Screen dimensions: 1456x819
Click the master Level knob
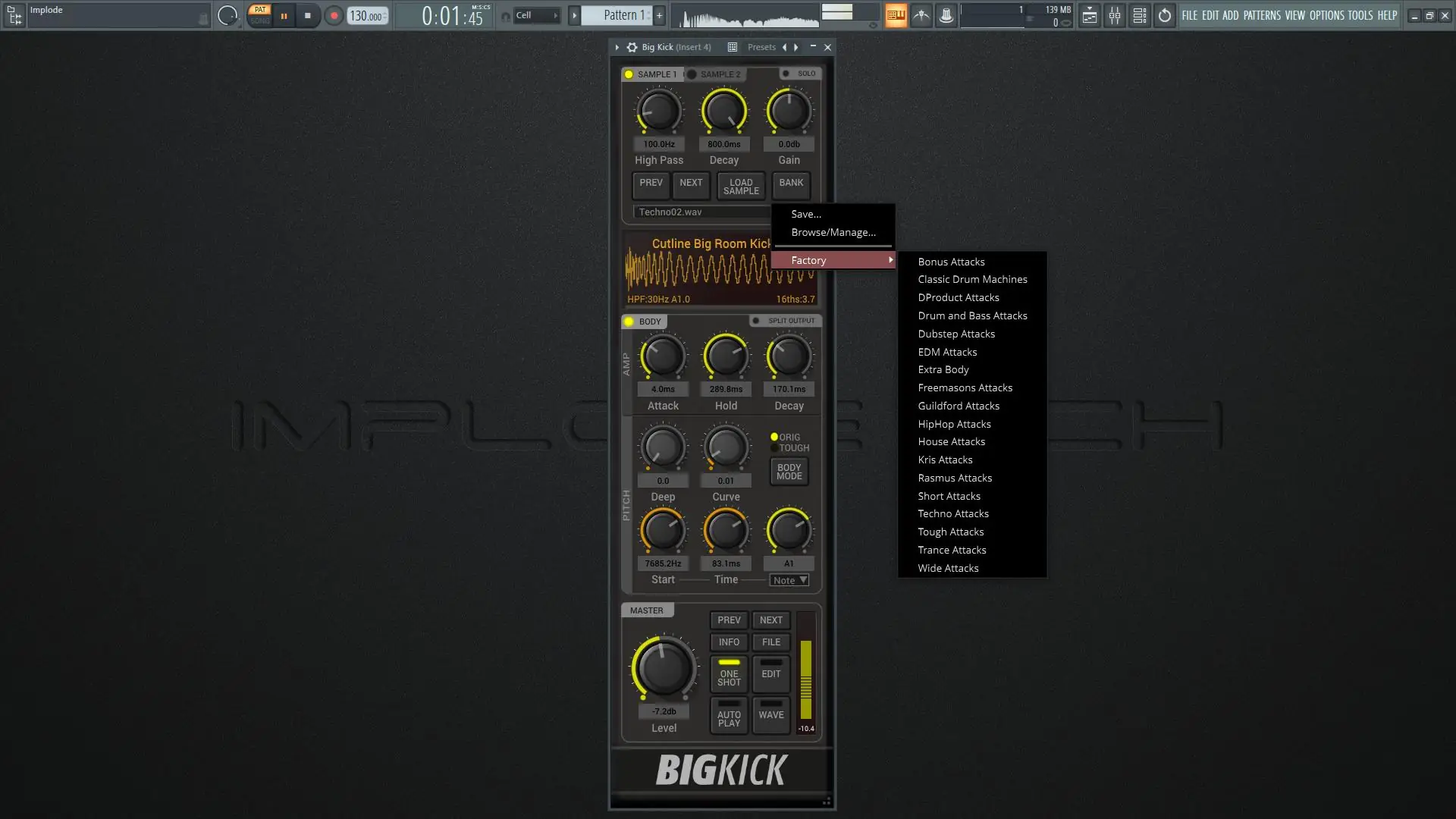664,668
